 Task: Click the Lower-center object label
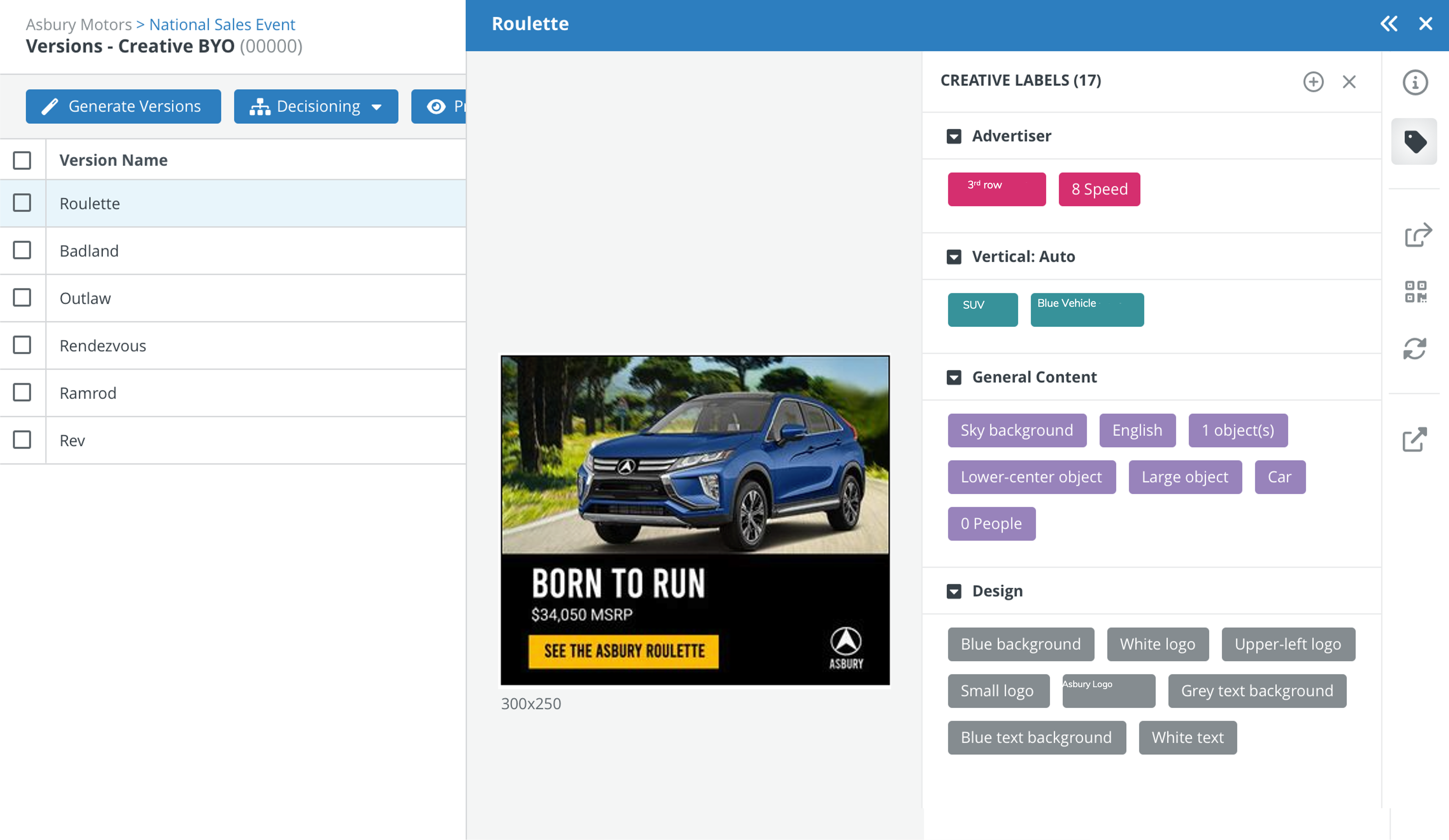(x=1031, y=477)
